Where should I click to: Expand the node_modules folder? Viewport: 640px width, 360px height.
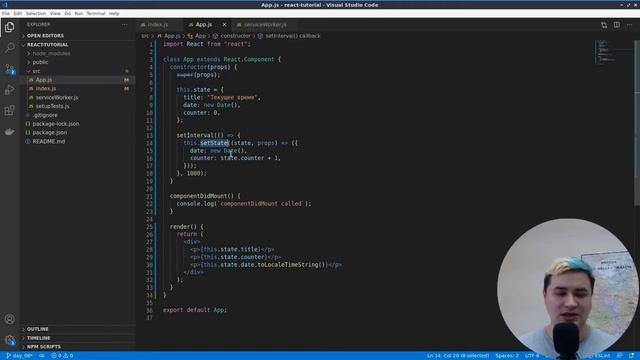click(x=51, y=53)
